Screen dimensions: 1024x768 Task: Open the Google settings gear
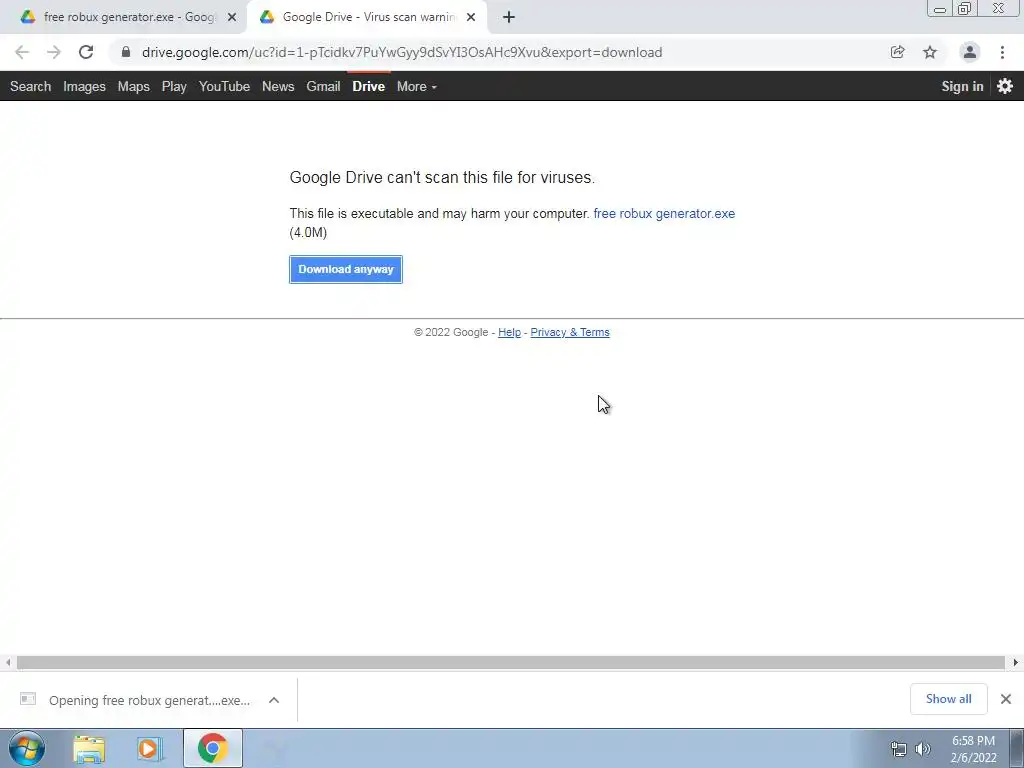pos(1005,86)
